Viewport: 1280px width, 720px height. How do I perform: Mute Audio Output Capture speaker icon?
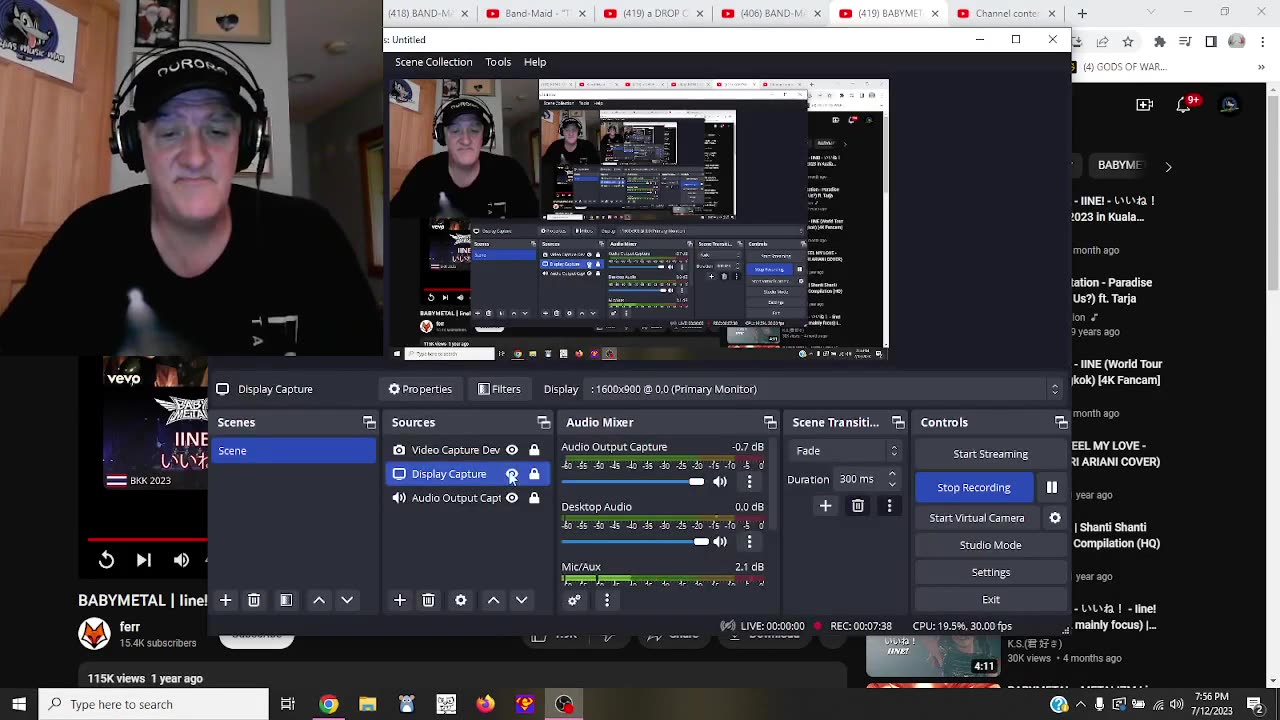pos(720,482)
